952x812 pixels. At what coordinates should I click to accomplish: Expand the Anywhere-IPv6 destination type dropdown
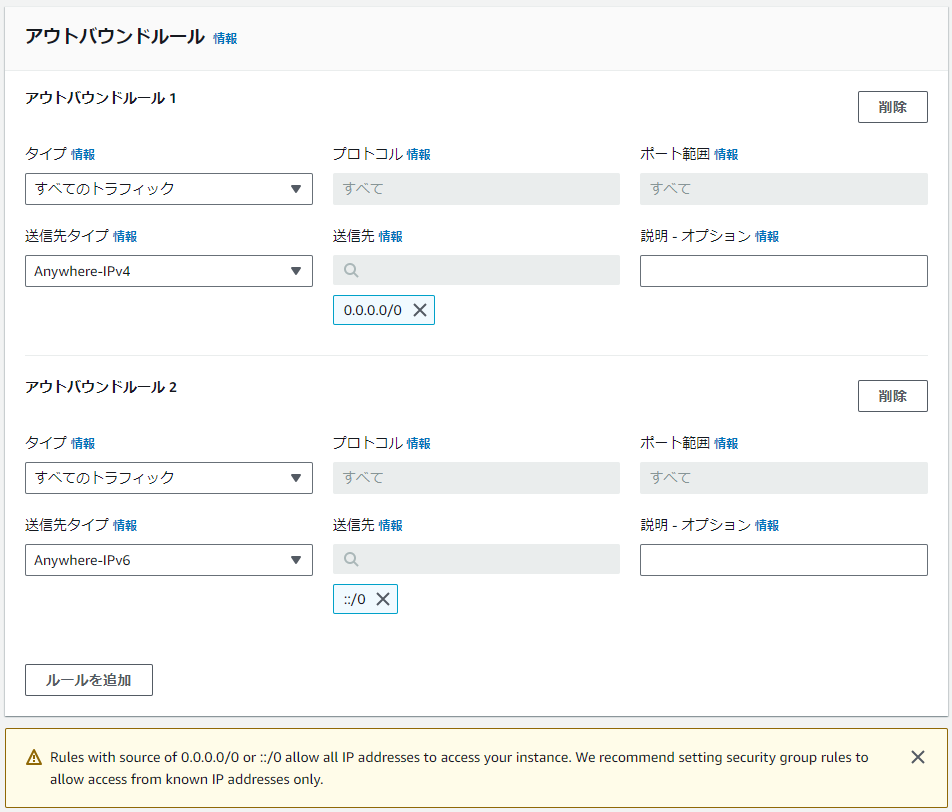pyautogui.click(x=168, y=560)
